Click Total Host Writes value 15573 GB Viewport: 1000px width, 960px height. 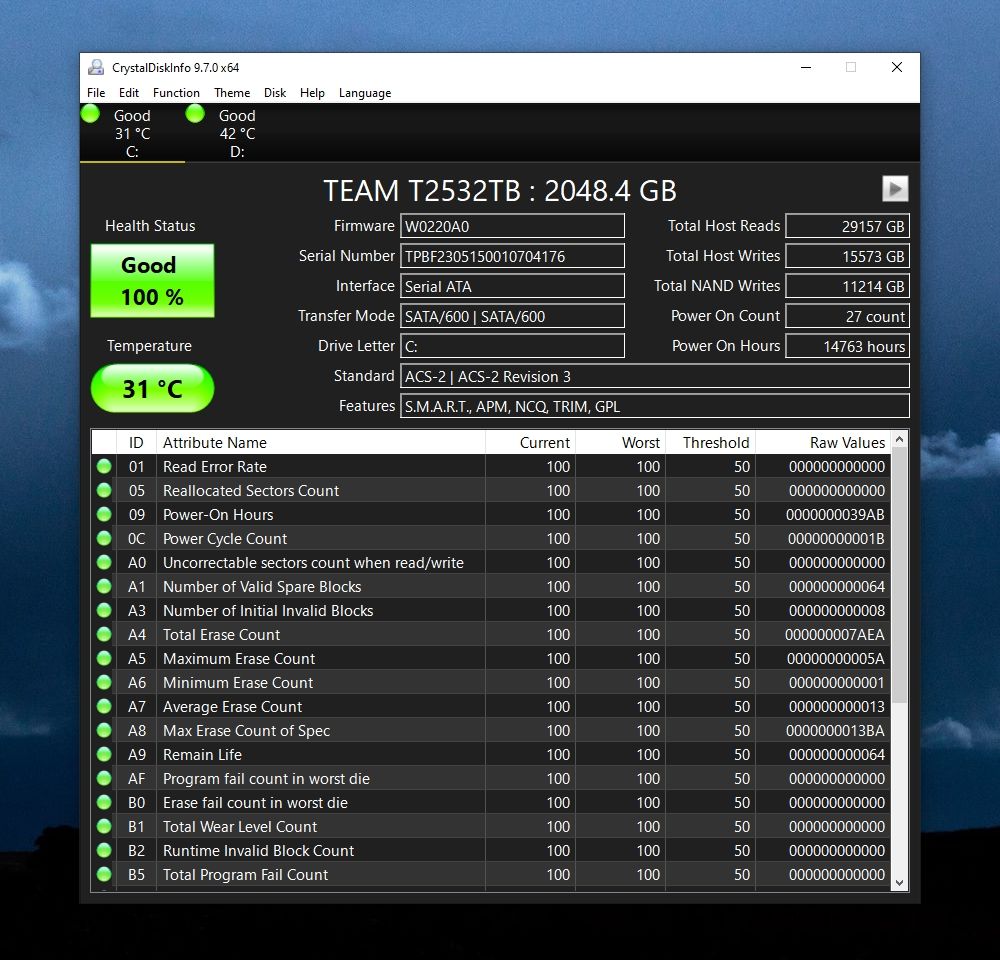point(847,256)
